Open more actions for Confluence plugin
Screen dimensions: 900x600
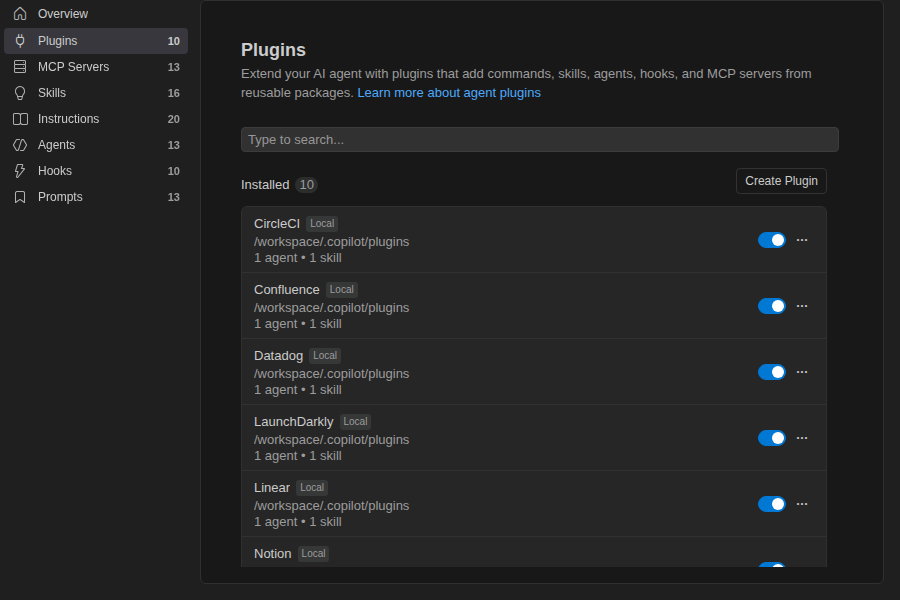pos(802,306)
